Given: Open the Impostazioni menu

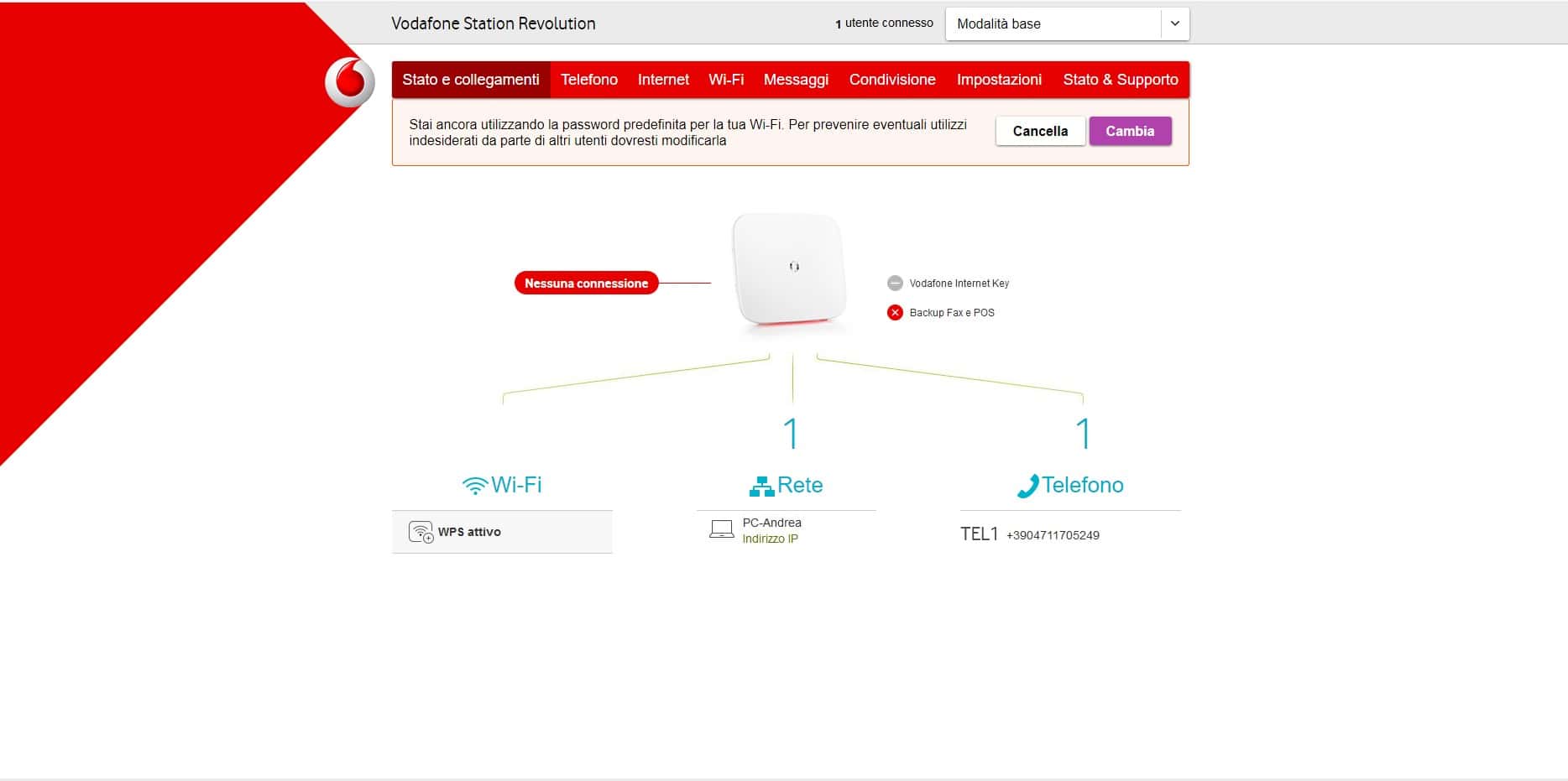Looking at the screenshot, I should (x=999, y=79).
